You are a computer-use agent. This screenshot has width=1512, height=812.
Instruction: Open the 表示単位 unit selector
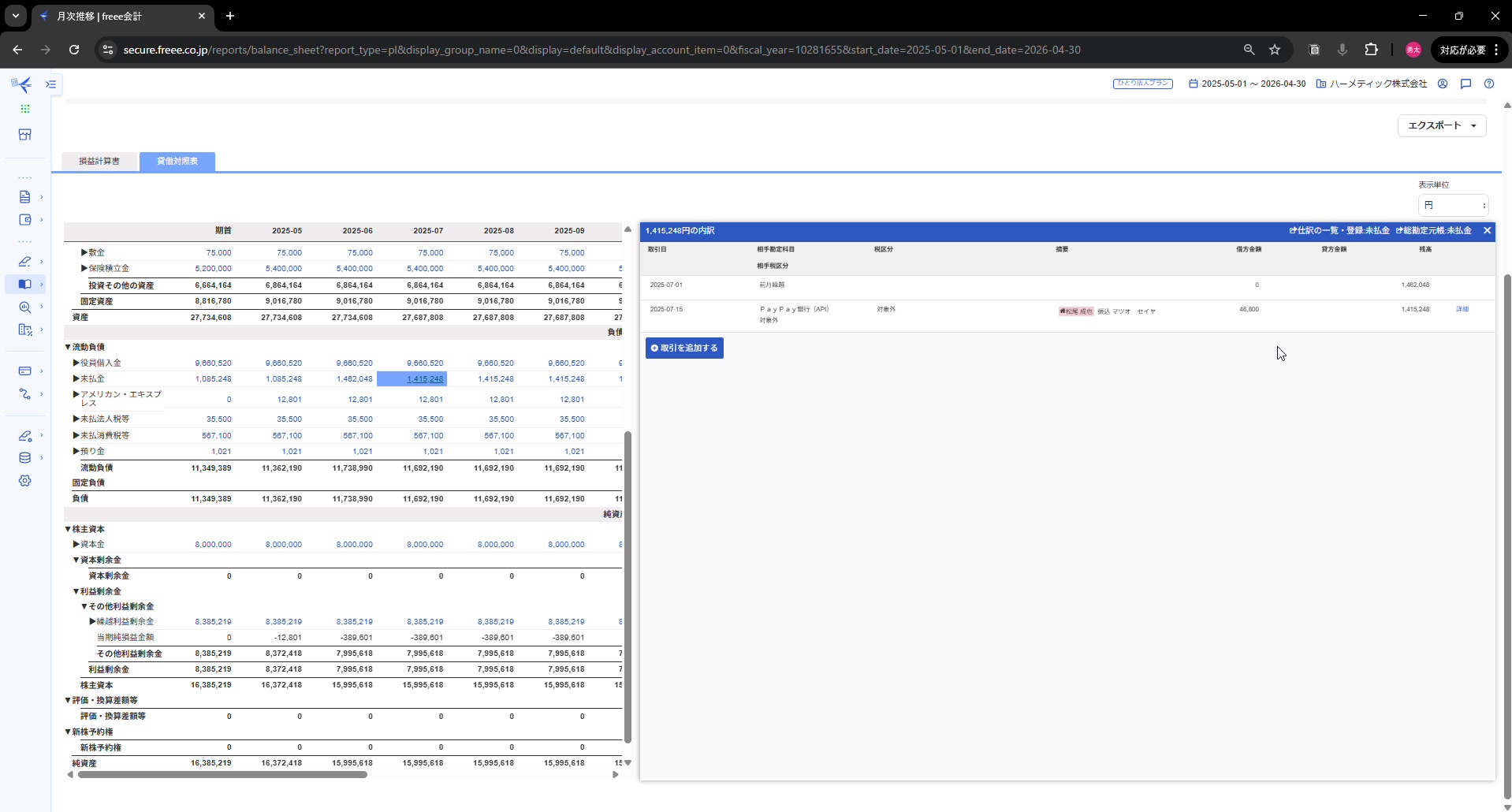coord(1453,205)
